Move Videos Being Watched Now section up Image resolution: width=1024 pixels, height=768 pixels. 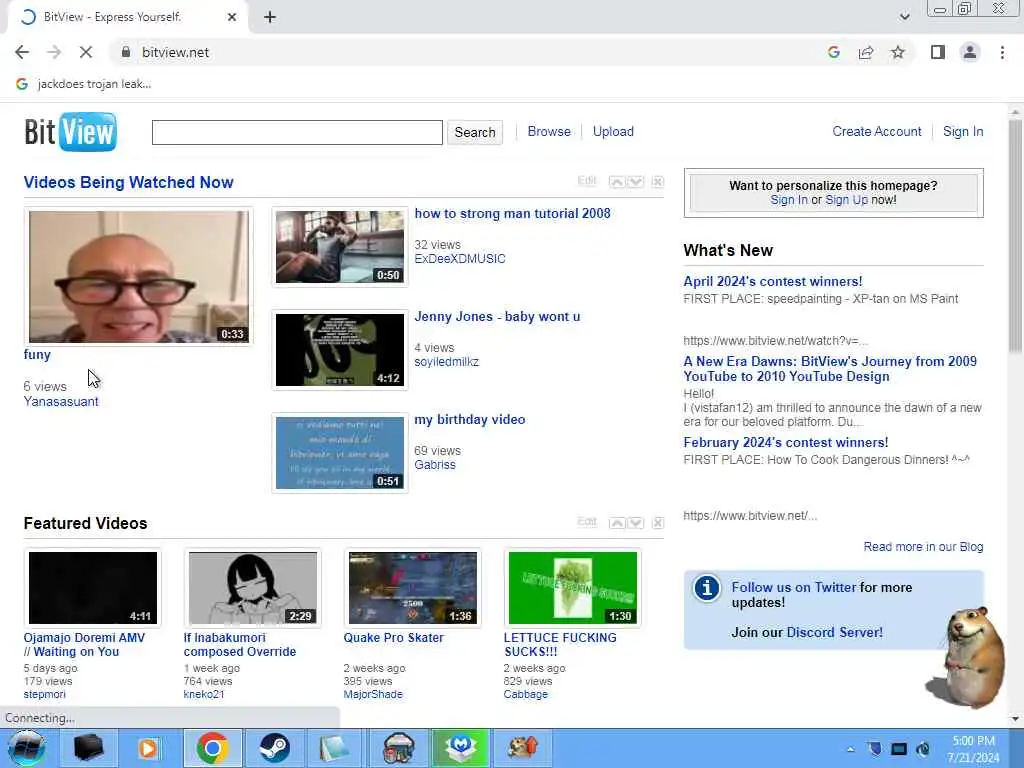tap(616, 182)
